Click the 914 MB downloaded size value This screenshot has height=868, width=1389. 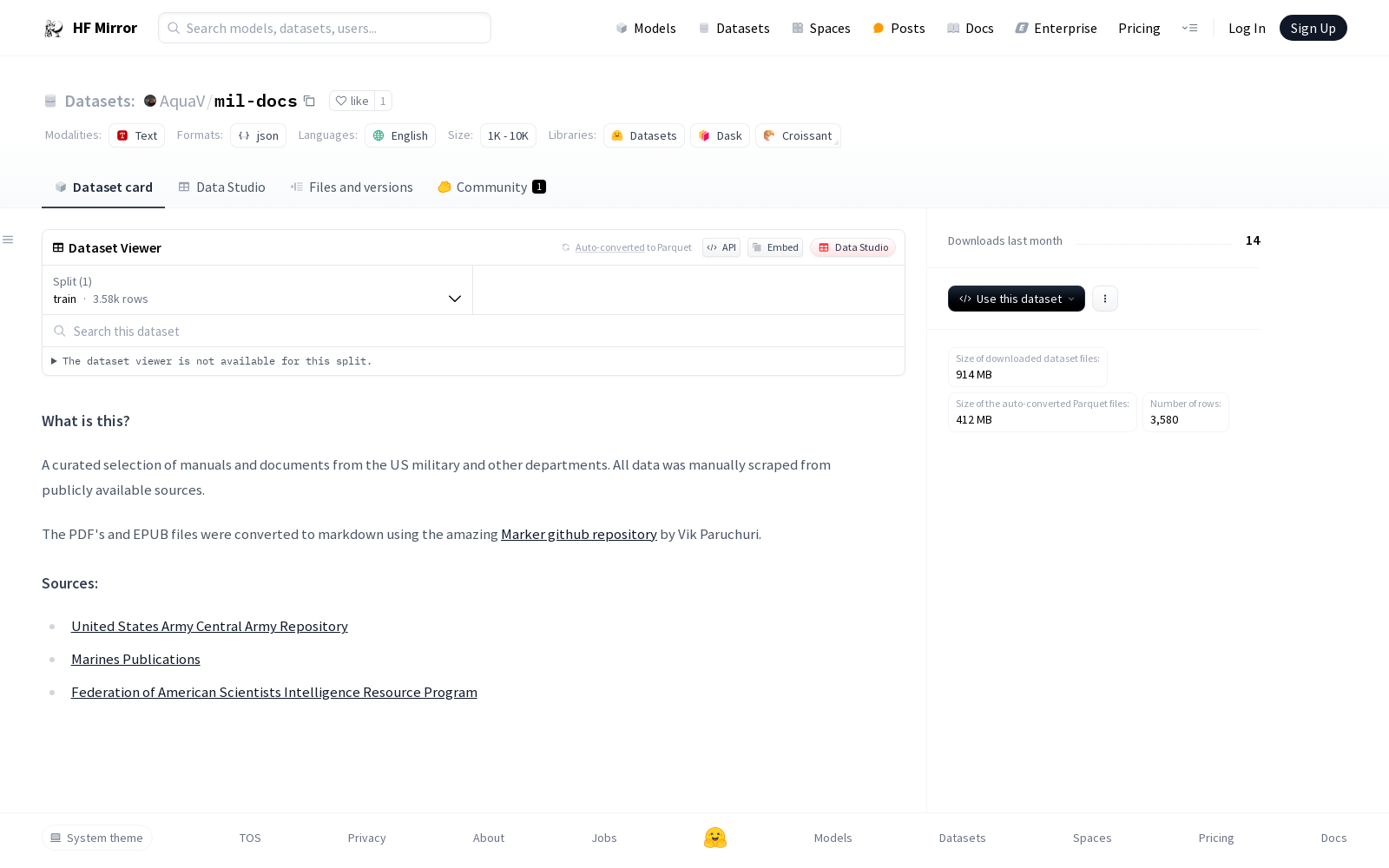(974, 375)
